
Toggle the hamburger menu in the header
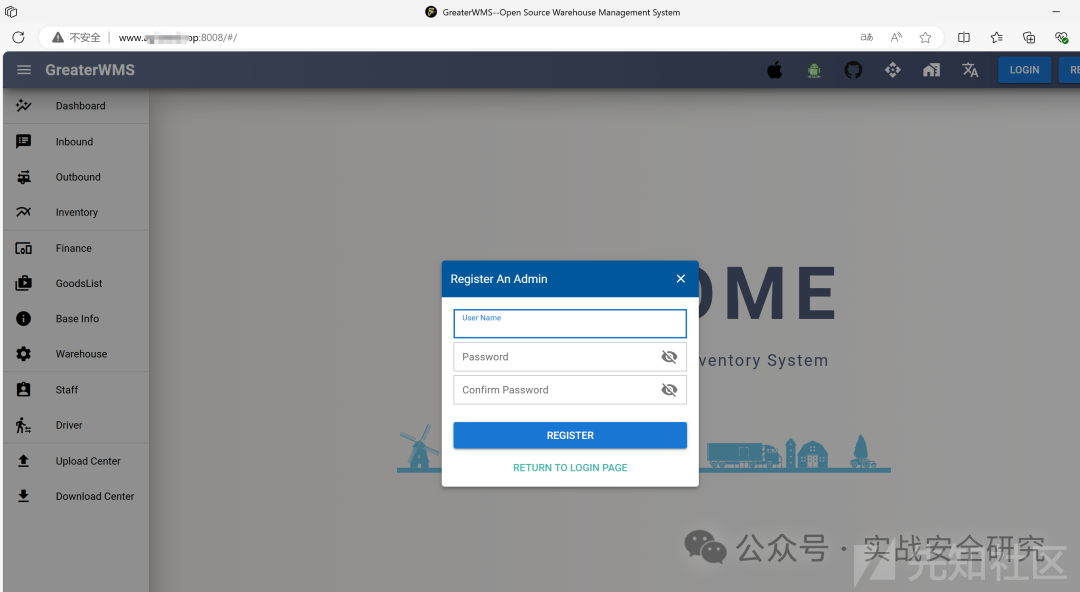pos(24,70)
